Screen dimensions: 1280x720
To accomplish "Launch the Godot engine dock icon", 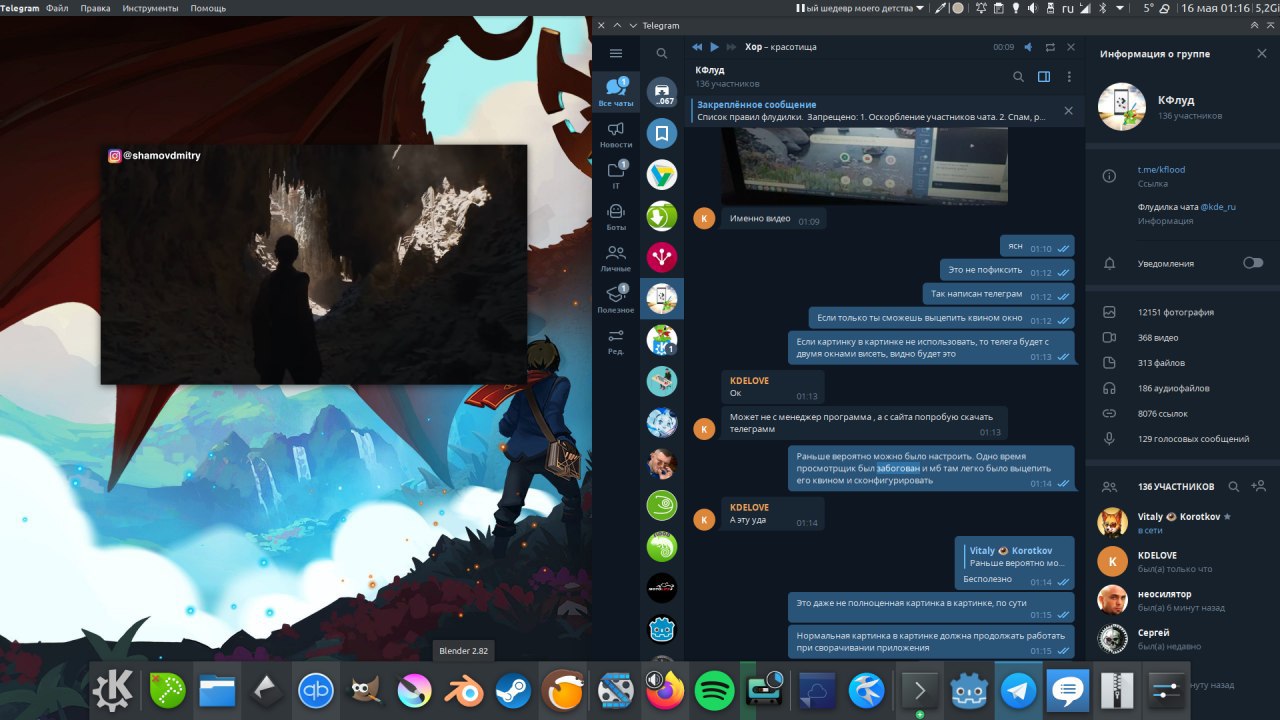I will click(x=968, y=691).
